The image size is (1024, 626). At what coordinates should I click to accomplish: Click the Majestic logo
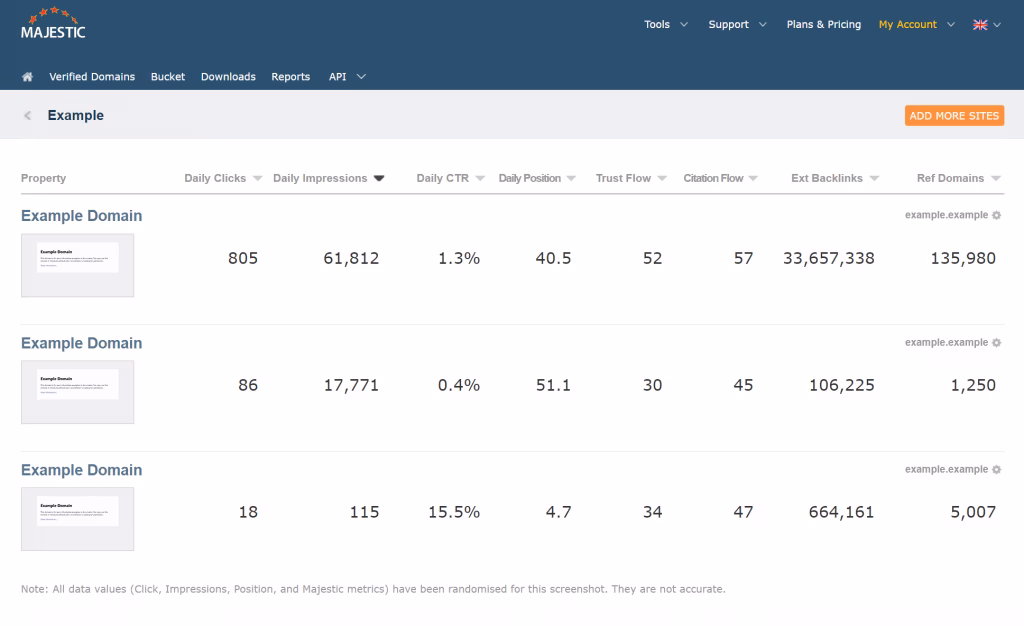click(53, 24)
